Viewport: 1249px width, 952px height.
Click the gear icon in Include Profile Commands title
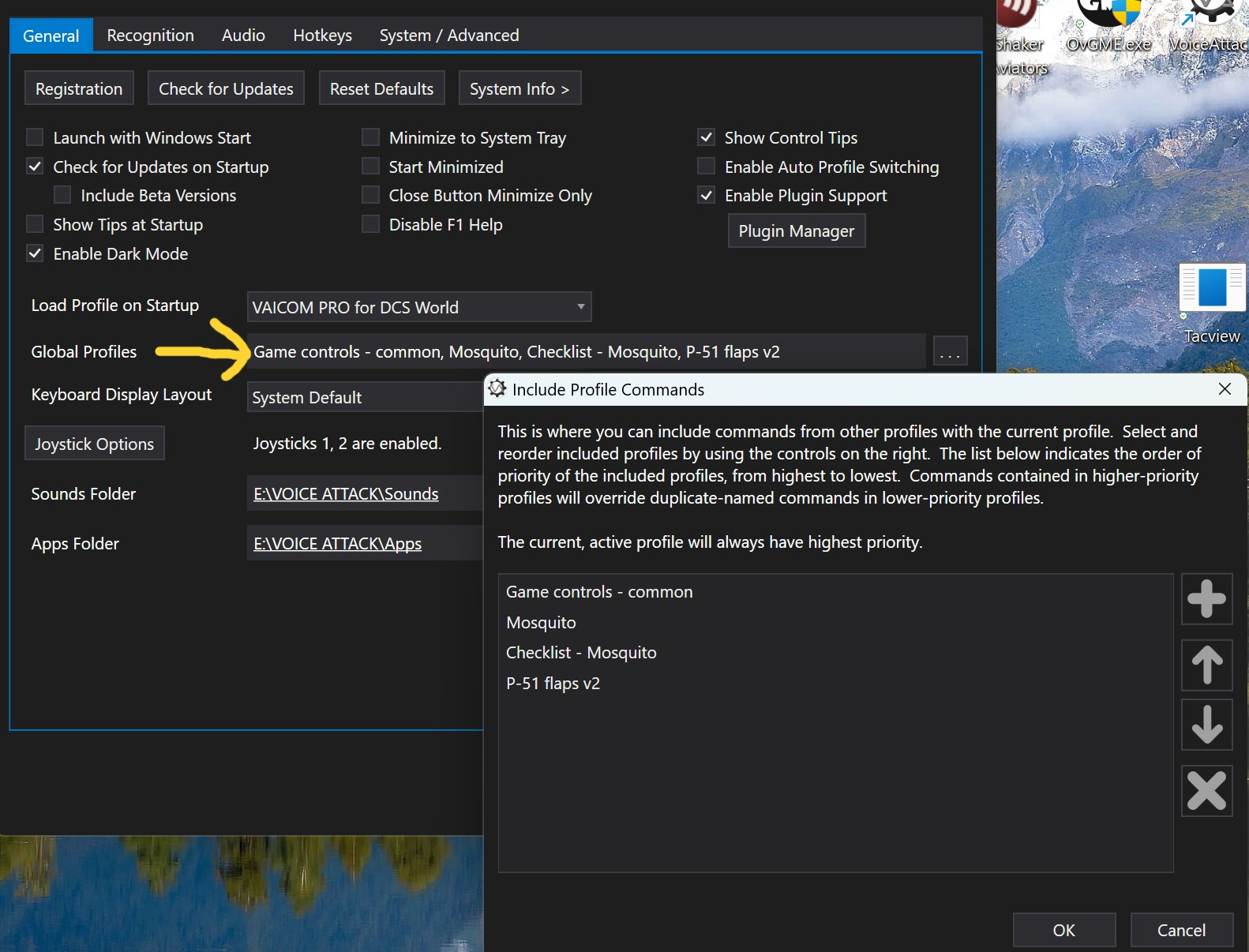(497, 388)
